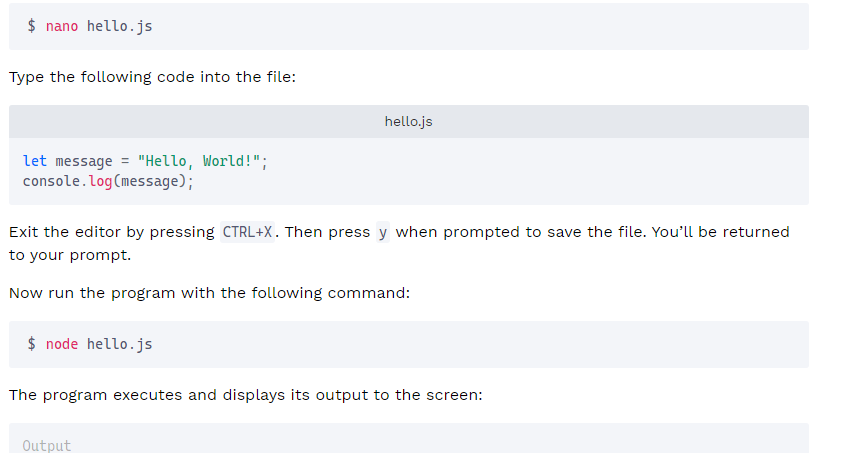Click the 'Exit the editor by pressing' text

coord(112,232)
